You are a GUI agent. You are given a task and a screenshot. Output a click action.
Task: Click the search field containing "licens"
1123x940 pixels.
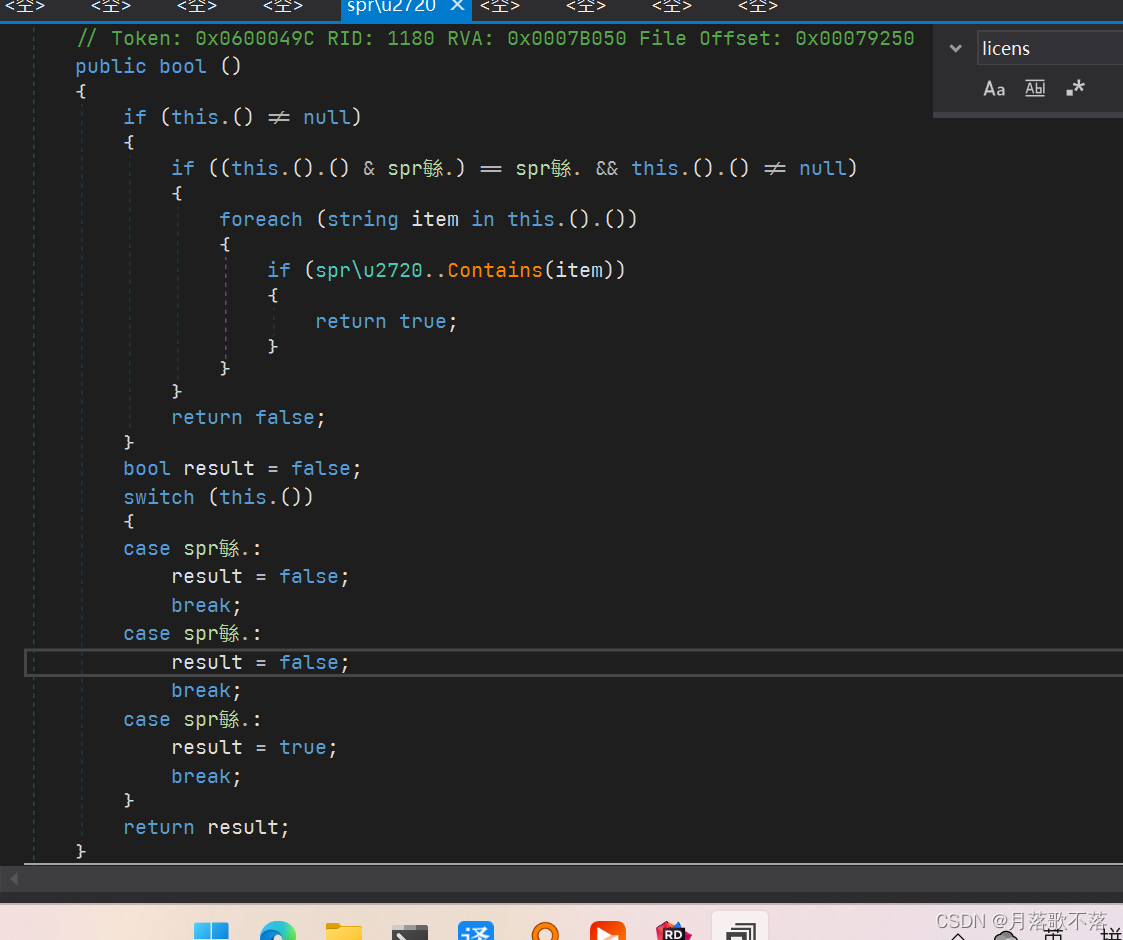point(1050,49)
